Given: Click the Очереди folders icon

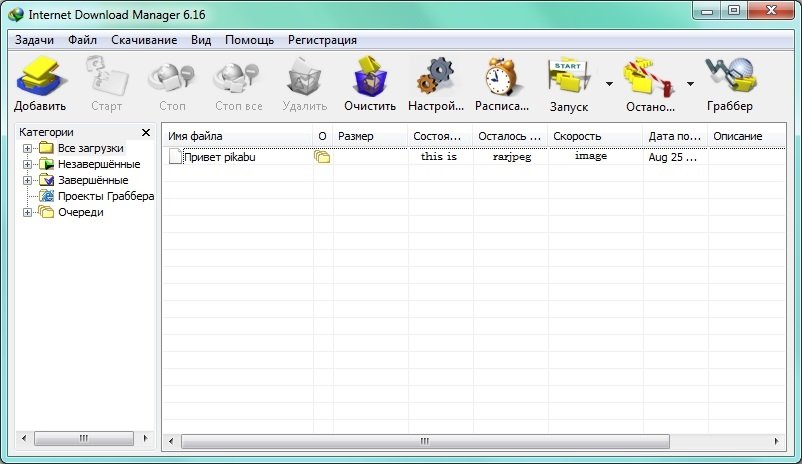Looking at the screenshot, I should [x=46, y=212].
